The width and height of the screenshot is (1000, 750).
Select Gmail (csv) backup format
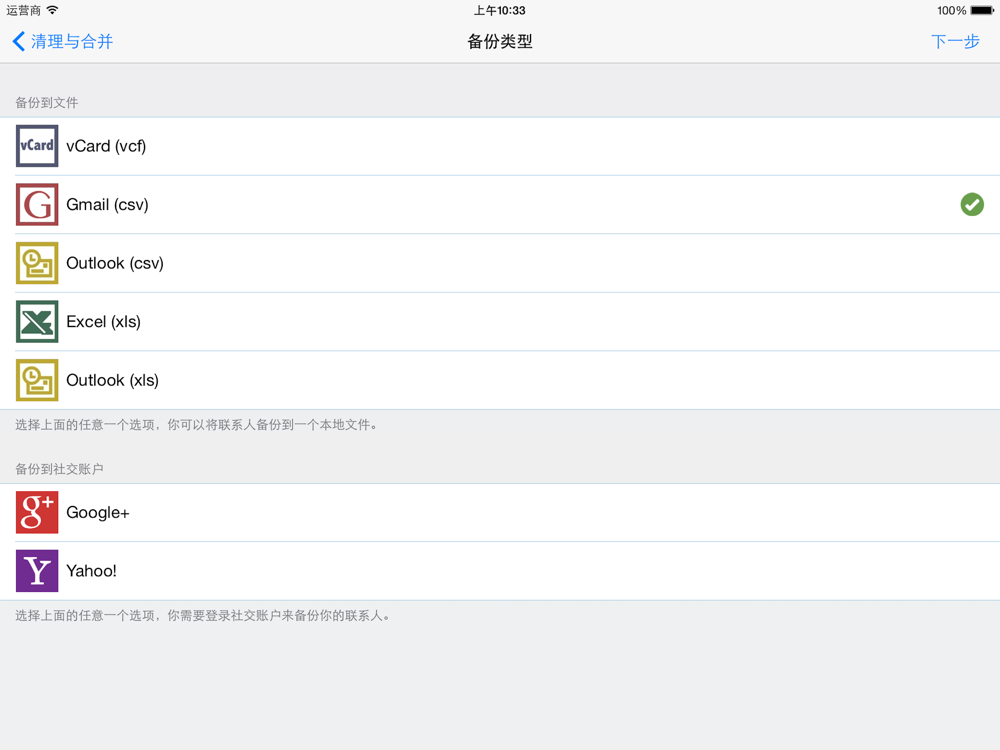point(500,205)
